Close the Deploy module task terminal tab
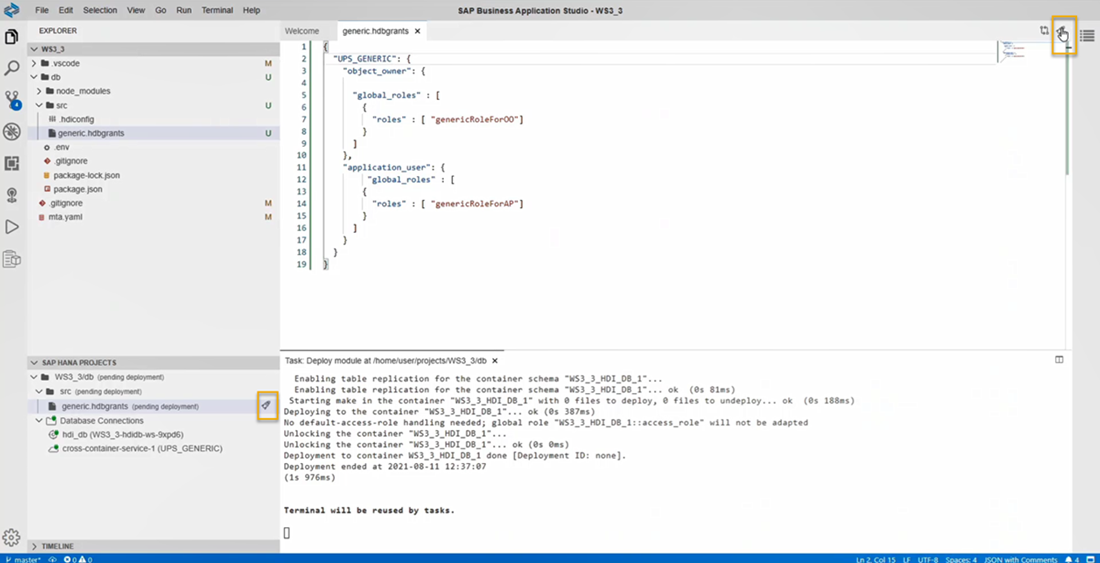Screen dimensions: 1100x563 coord(494,360)
